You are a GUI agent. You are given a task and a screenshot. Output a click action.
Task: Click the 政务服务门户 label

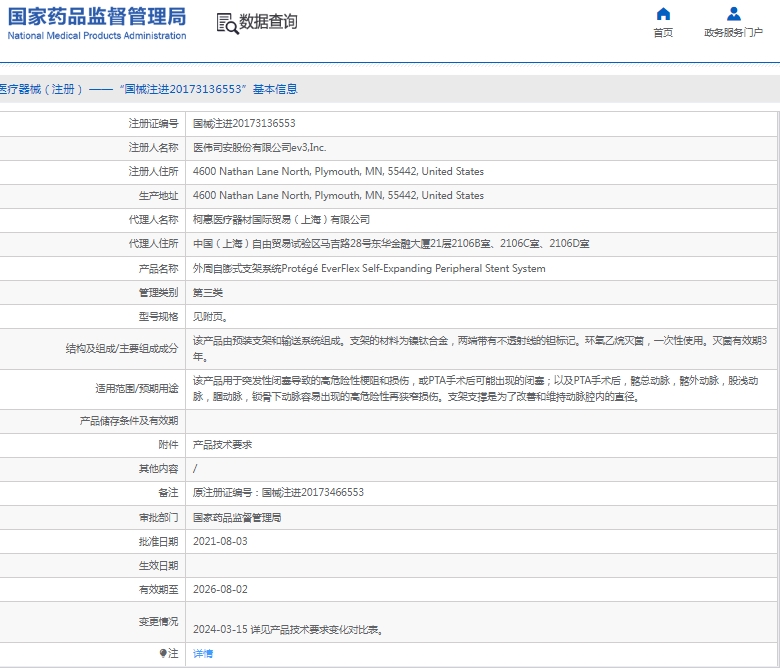click(733, 33)
